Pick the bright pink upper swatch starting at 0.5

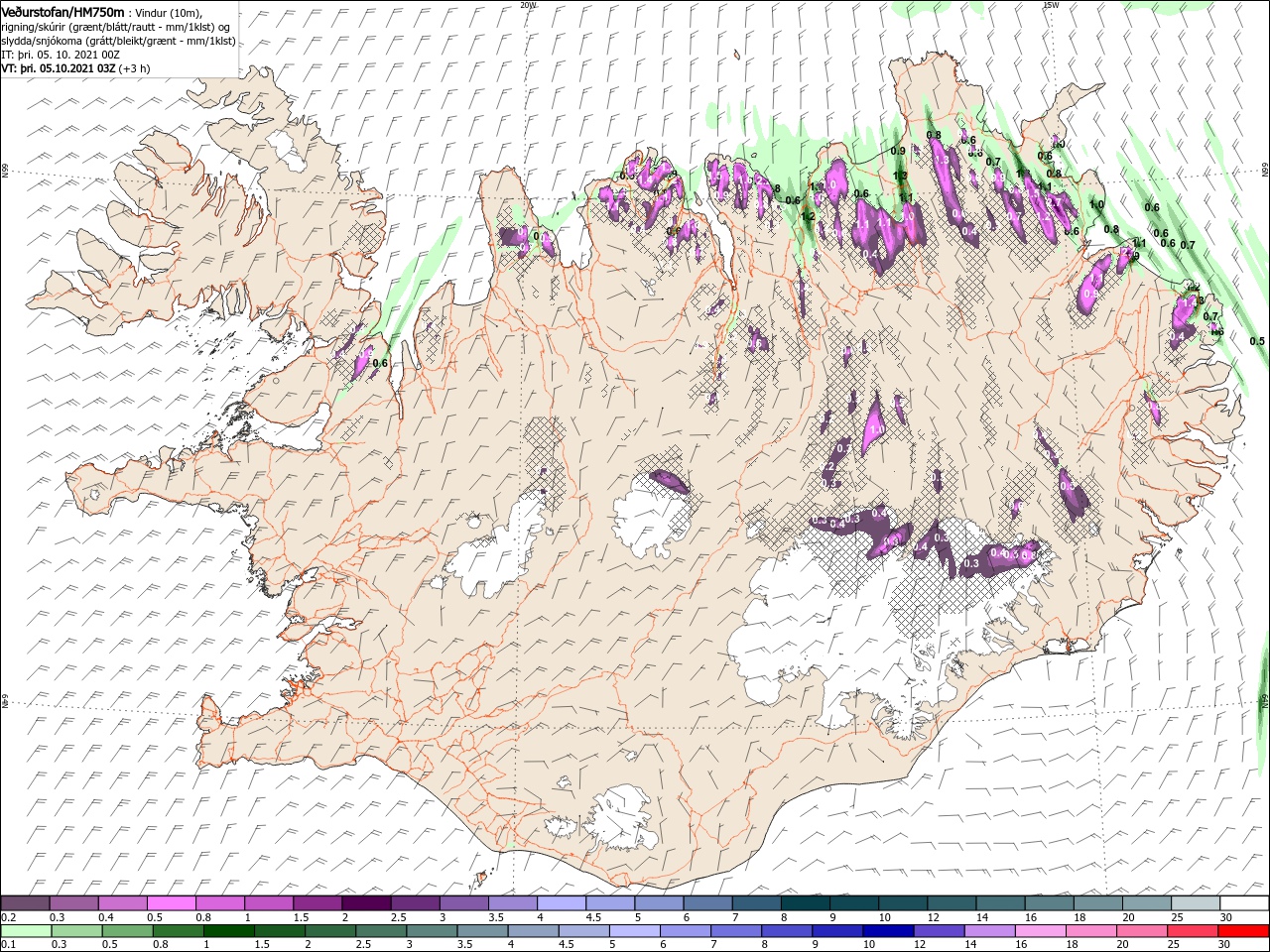click(171, 903)
